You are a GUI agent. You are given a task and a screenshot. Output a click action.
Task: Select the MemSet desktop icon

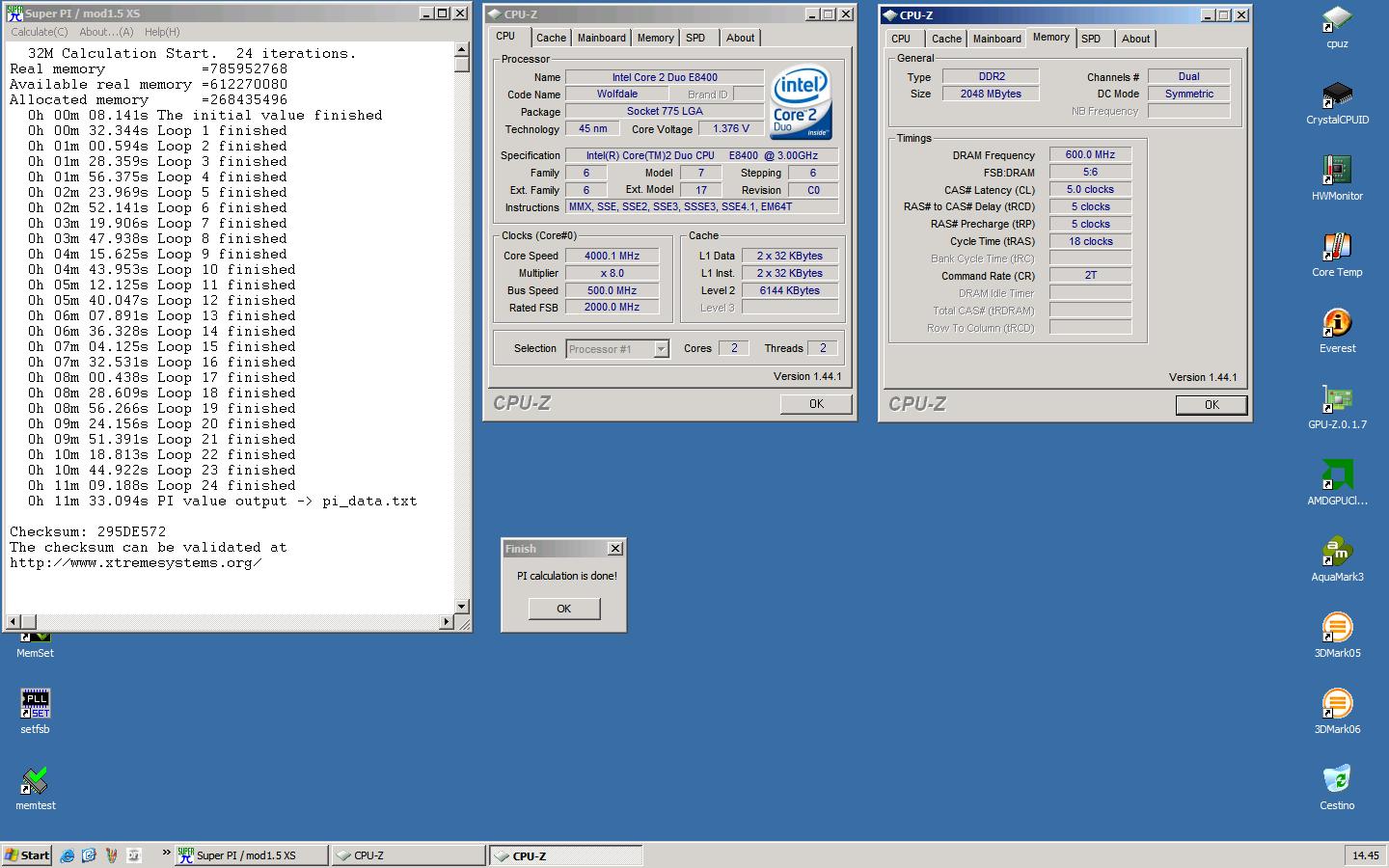[35, 644]
